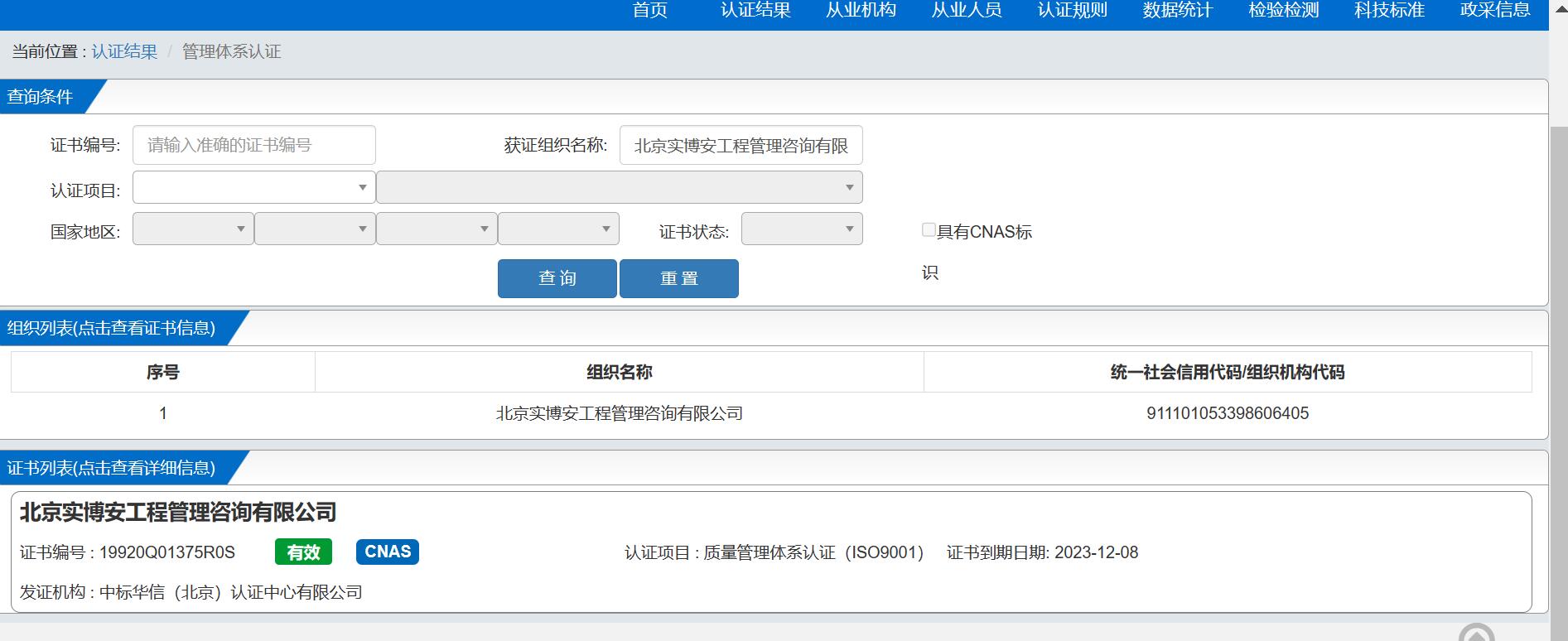
Task: Click the 统一社会信用代码/组织机构代码 column header
Action: 1228,372
